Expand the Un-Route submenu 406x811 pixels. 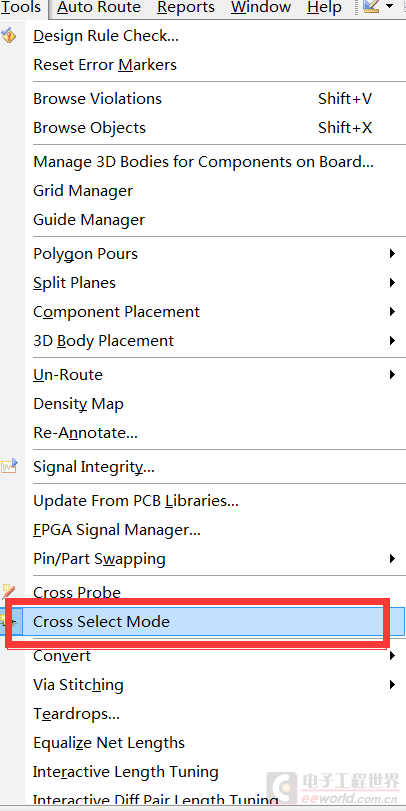(392, 374)
